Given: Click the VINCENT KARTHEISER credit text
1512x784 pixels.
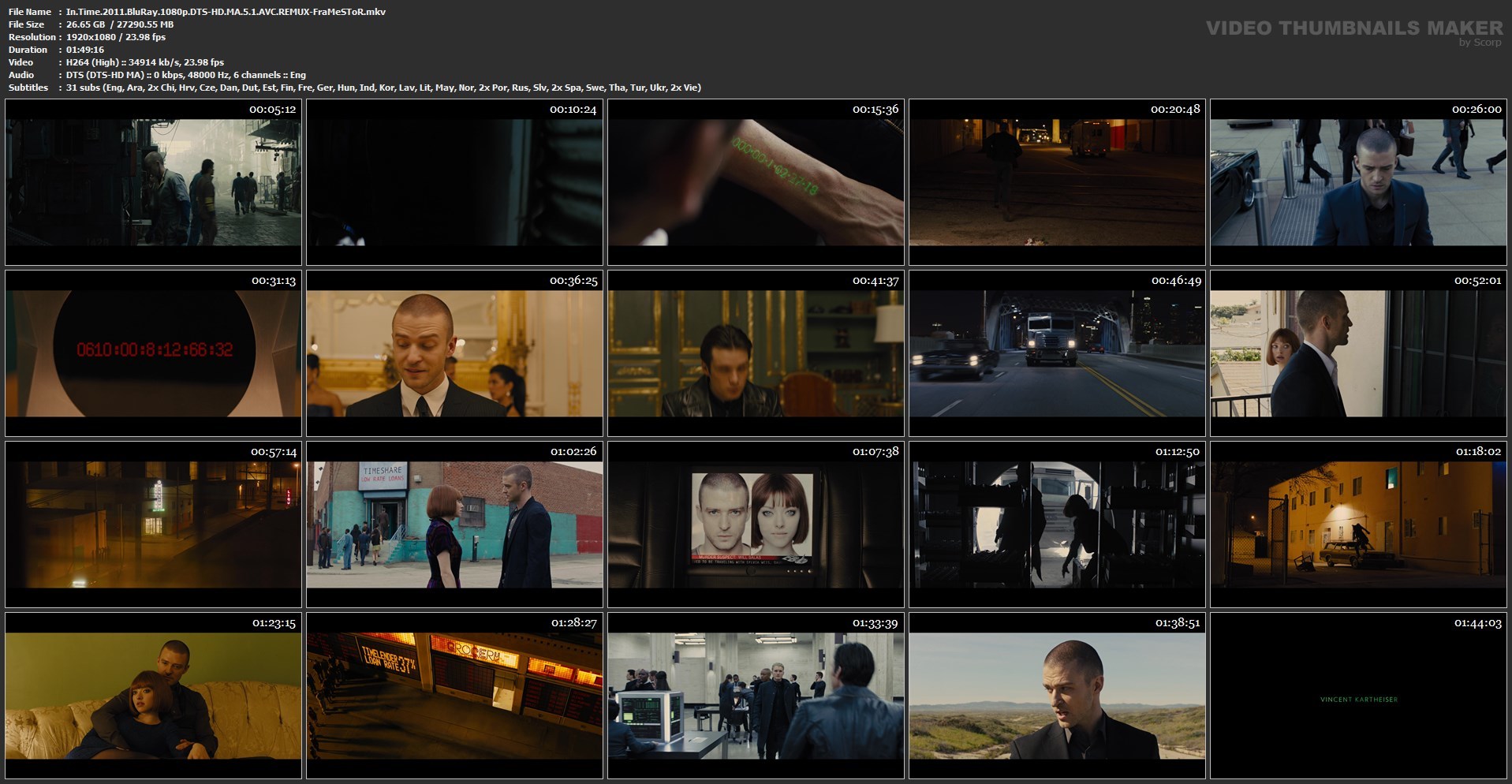Looking at the screenshot, I should coord(1358,700).
